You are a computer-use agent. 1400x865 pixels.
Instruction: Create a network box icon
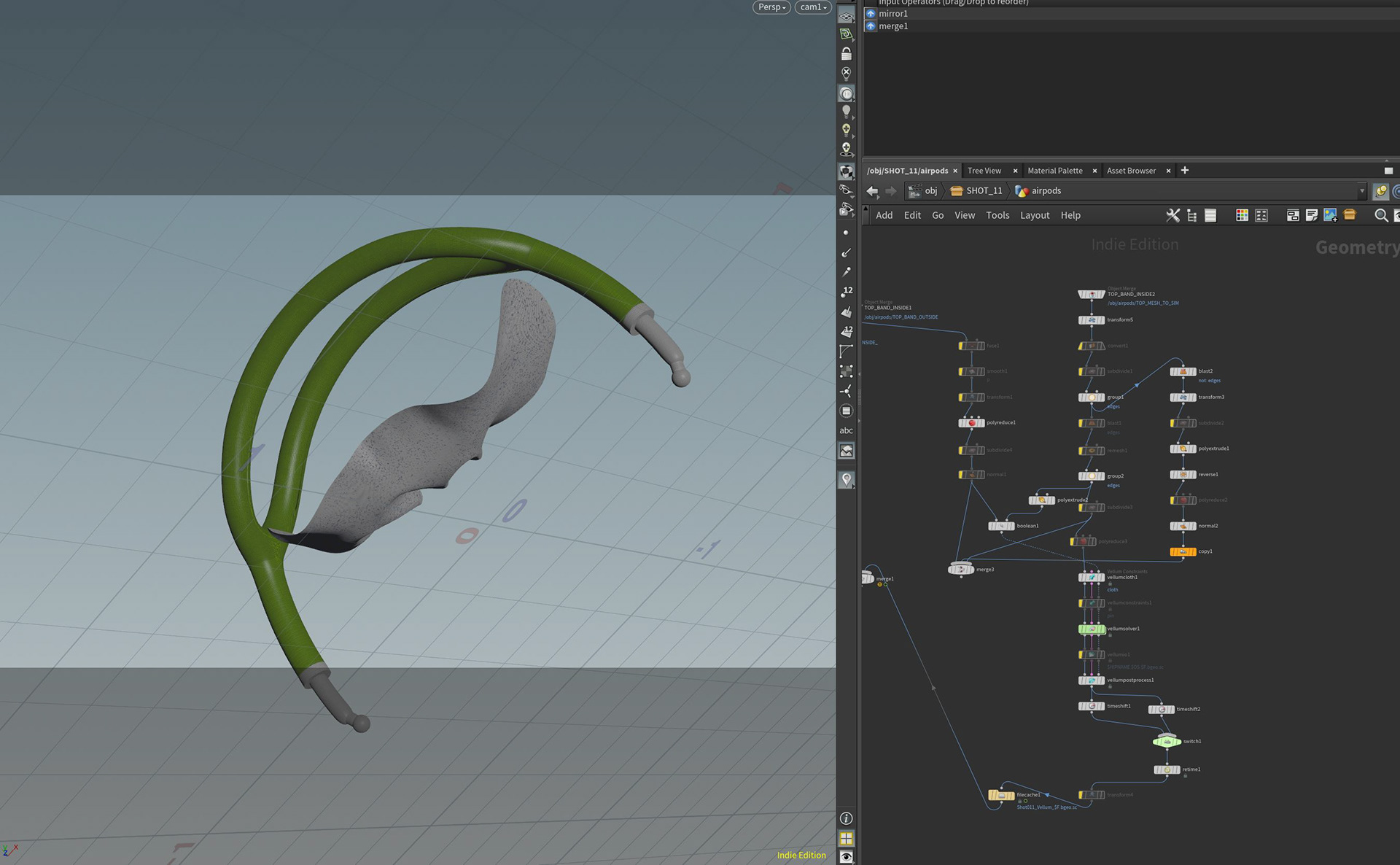[1293, 215]
